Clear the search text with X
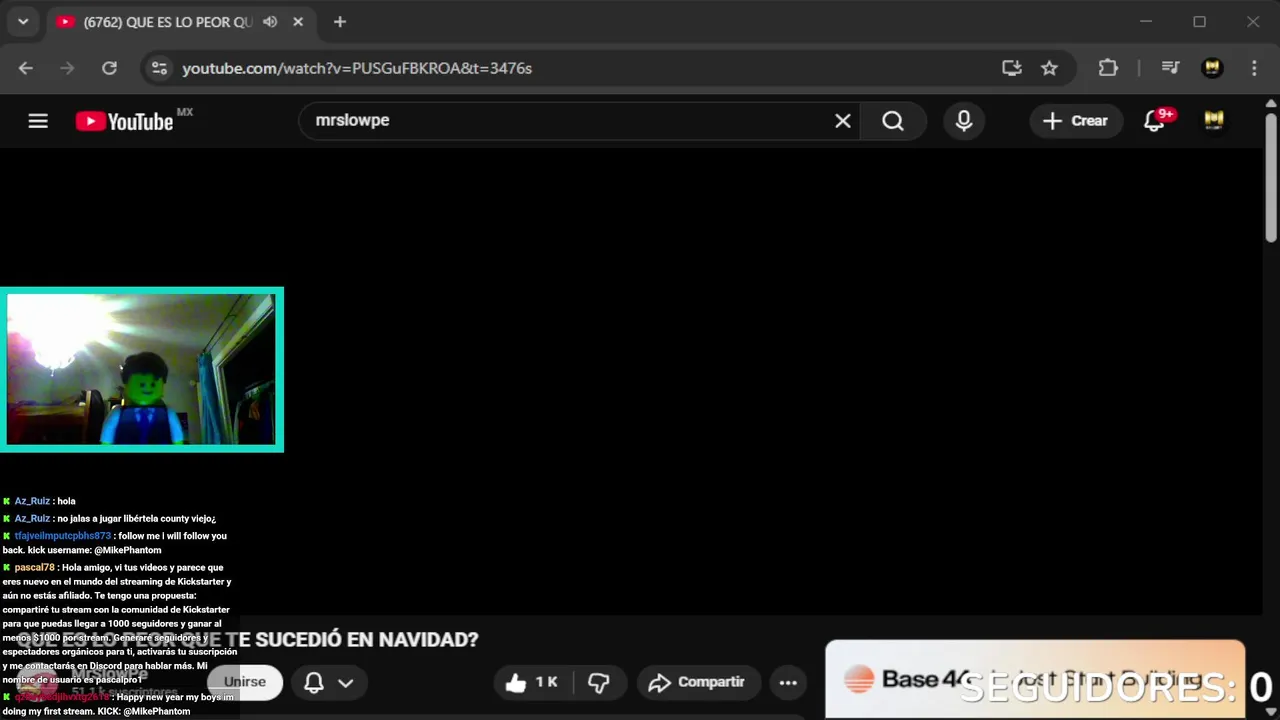The height and width of the screenshot is (720, 1280). 843,121
